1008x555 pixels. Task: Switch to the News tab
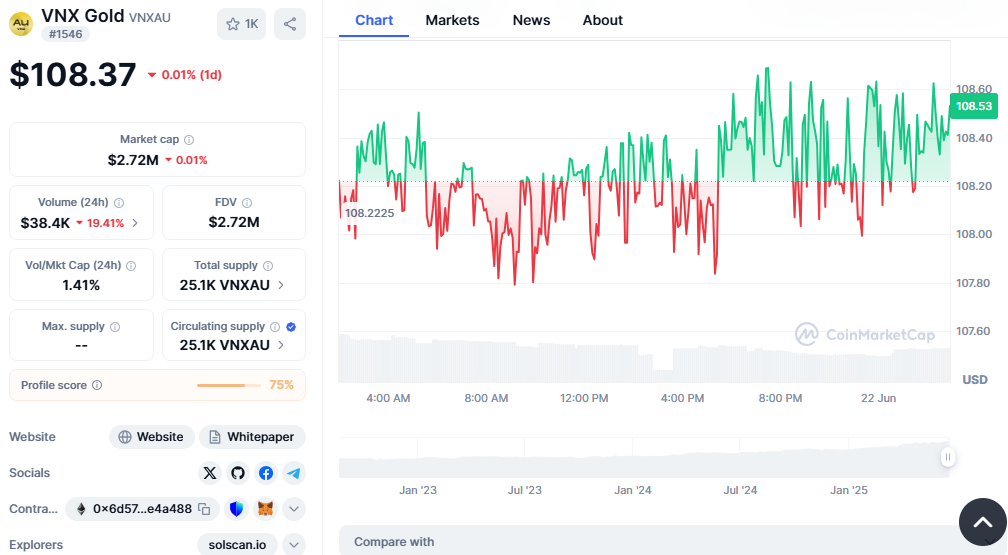(x=531, y=21)
